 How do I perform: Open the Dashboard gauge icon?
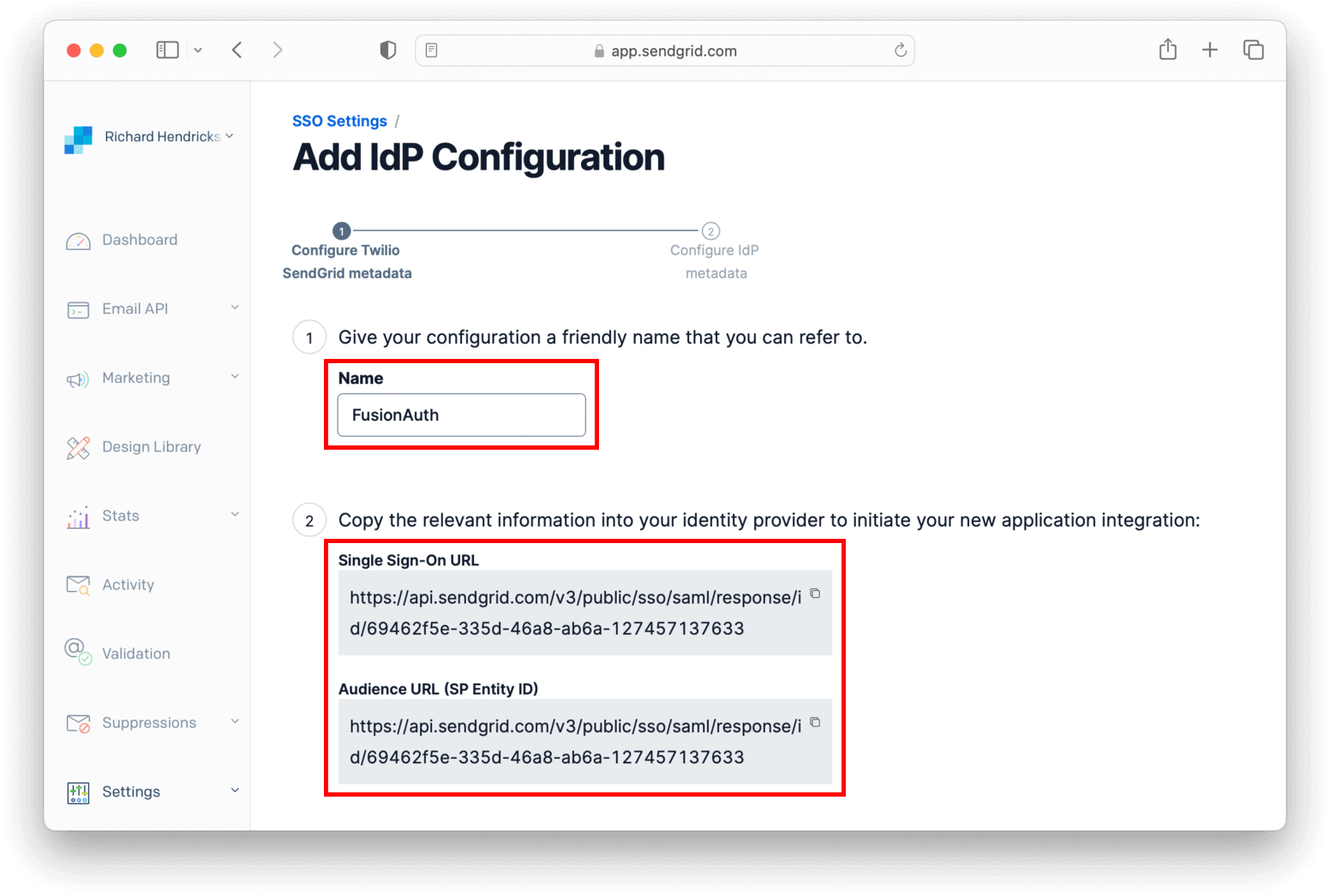point(78,241)
